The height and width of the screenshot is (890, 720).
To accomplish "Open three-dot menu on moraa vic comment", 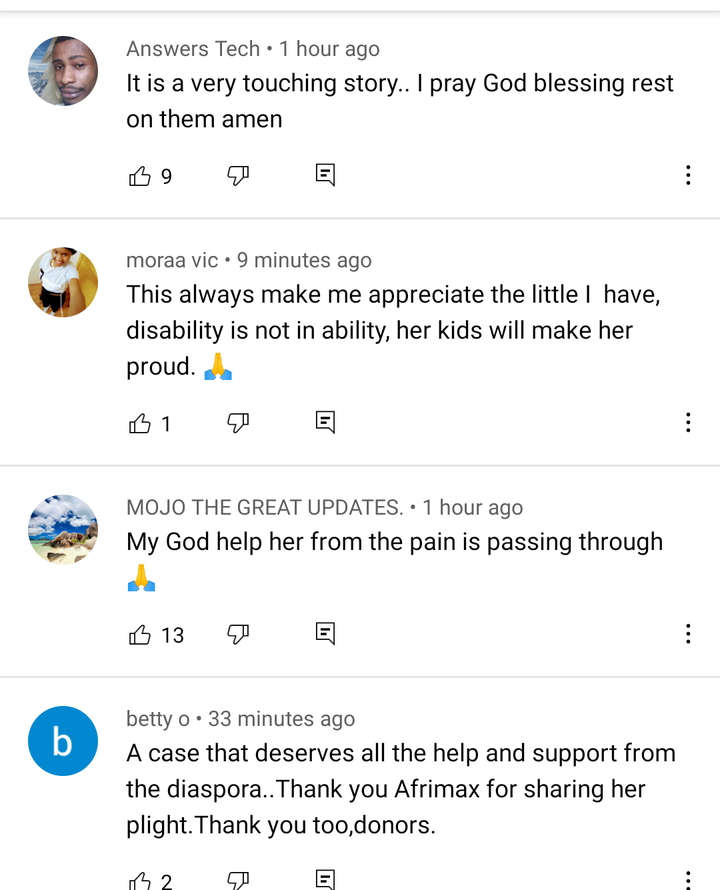I will tap(688, 423).
